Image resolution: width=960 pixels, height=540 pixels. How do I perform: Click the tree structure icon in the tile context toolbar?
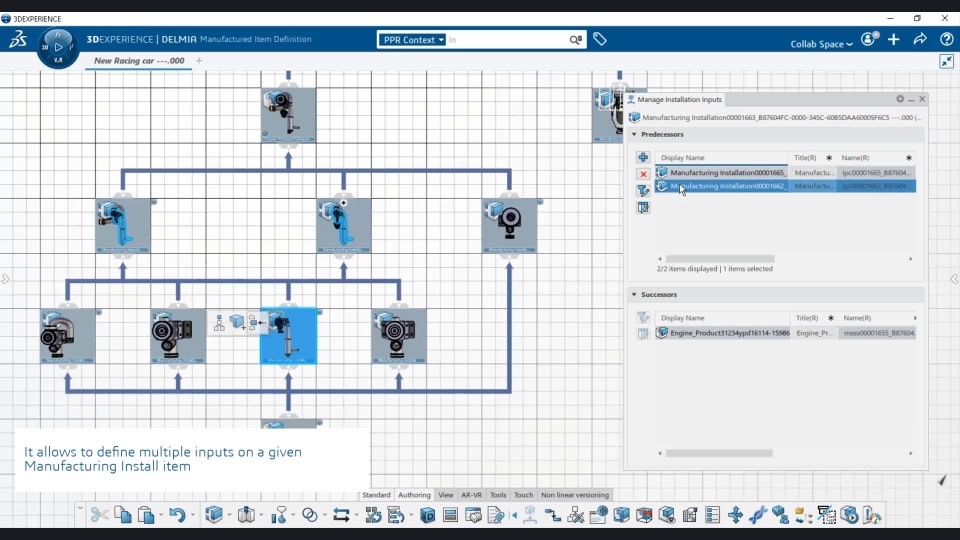tap(219, 323)
